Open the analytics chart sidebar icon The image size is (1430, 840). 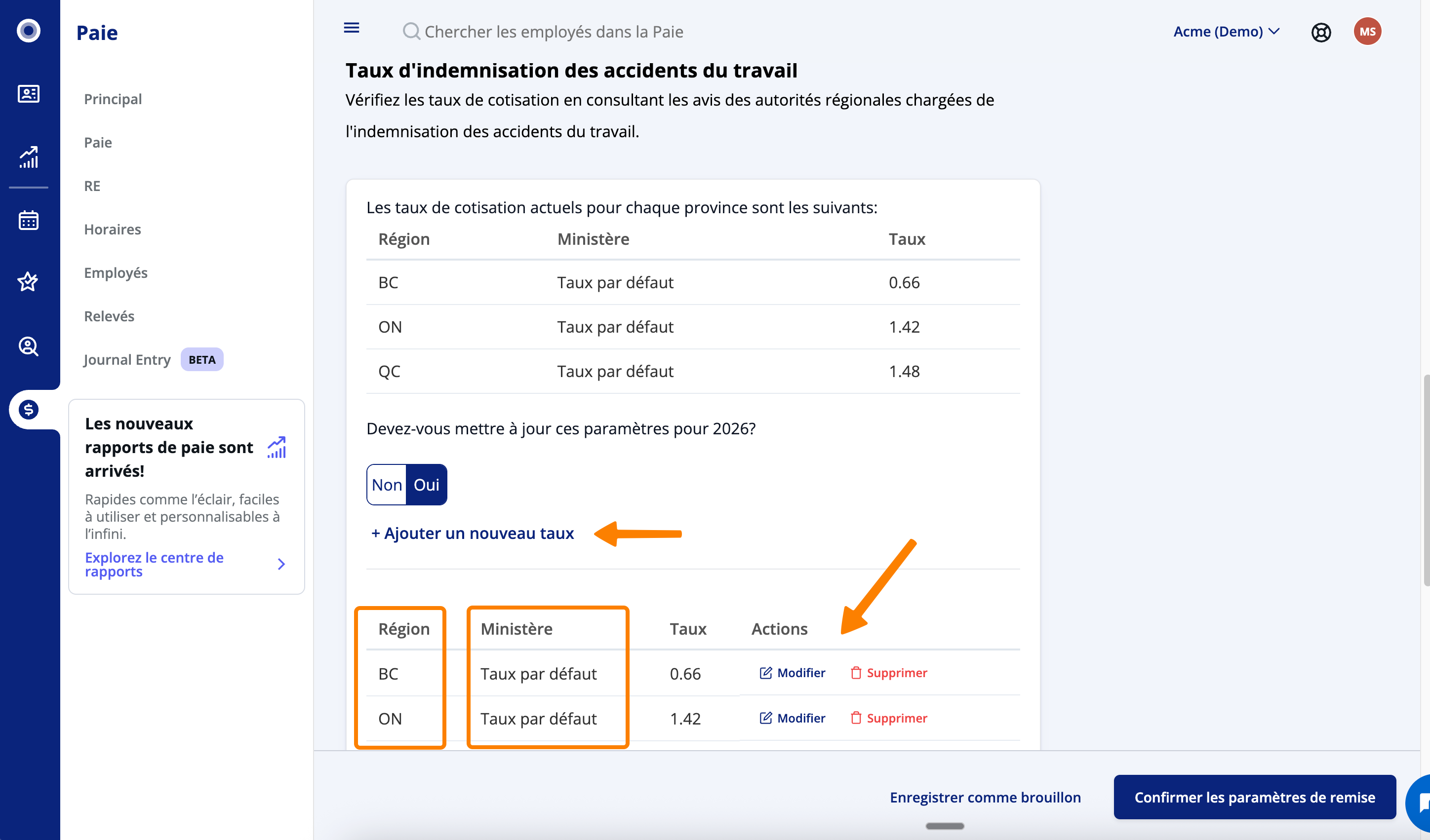[x=28, y=157]
